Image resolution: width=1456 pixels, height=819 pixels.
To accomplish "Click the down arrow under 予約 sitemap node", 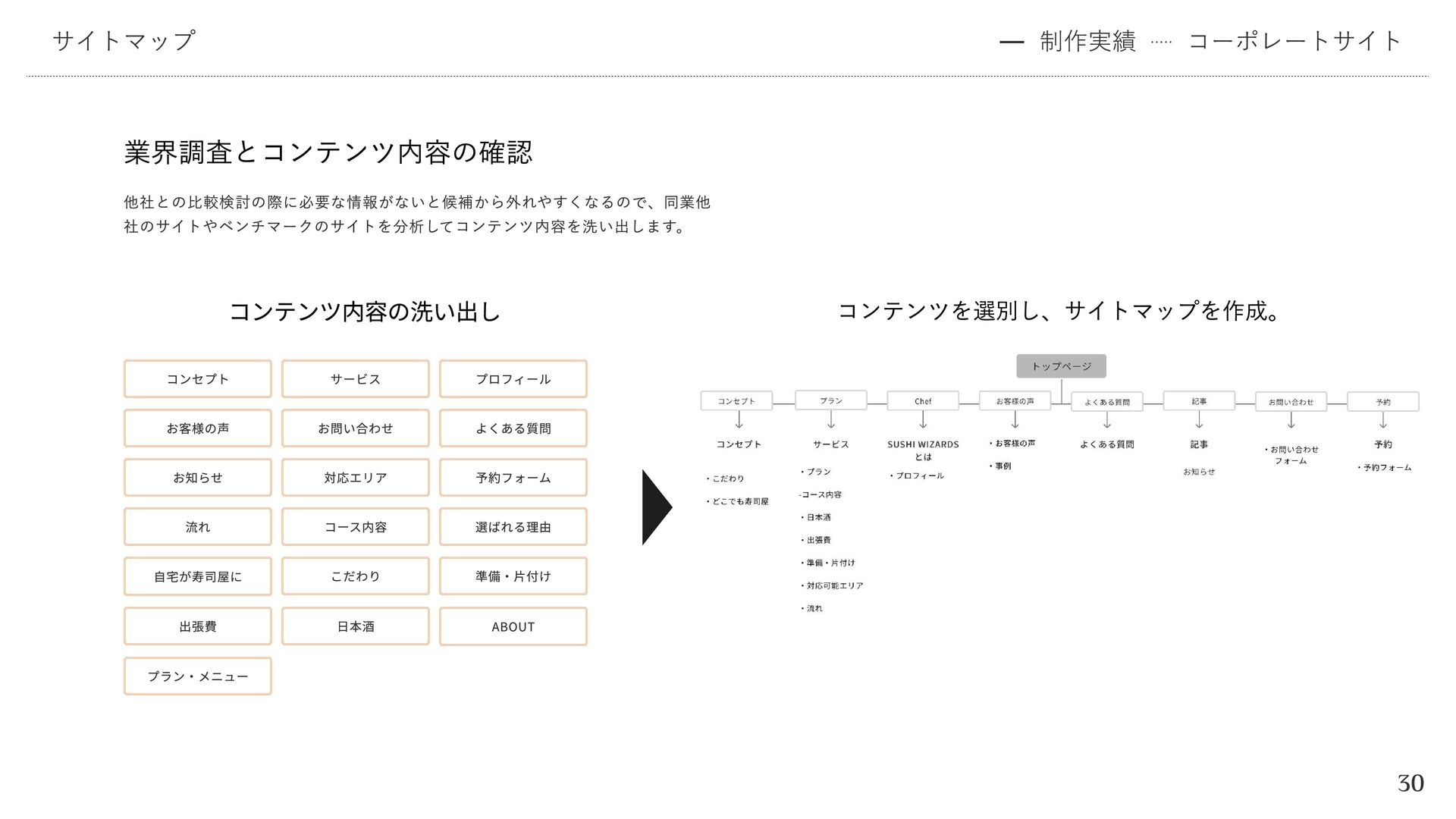I will click(1383, 420).
